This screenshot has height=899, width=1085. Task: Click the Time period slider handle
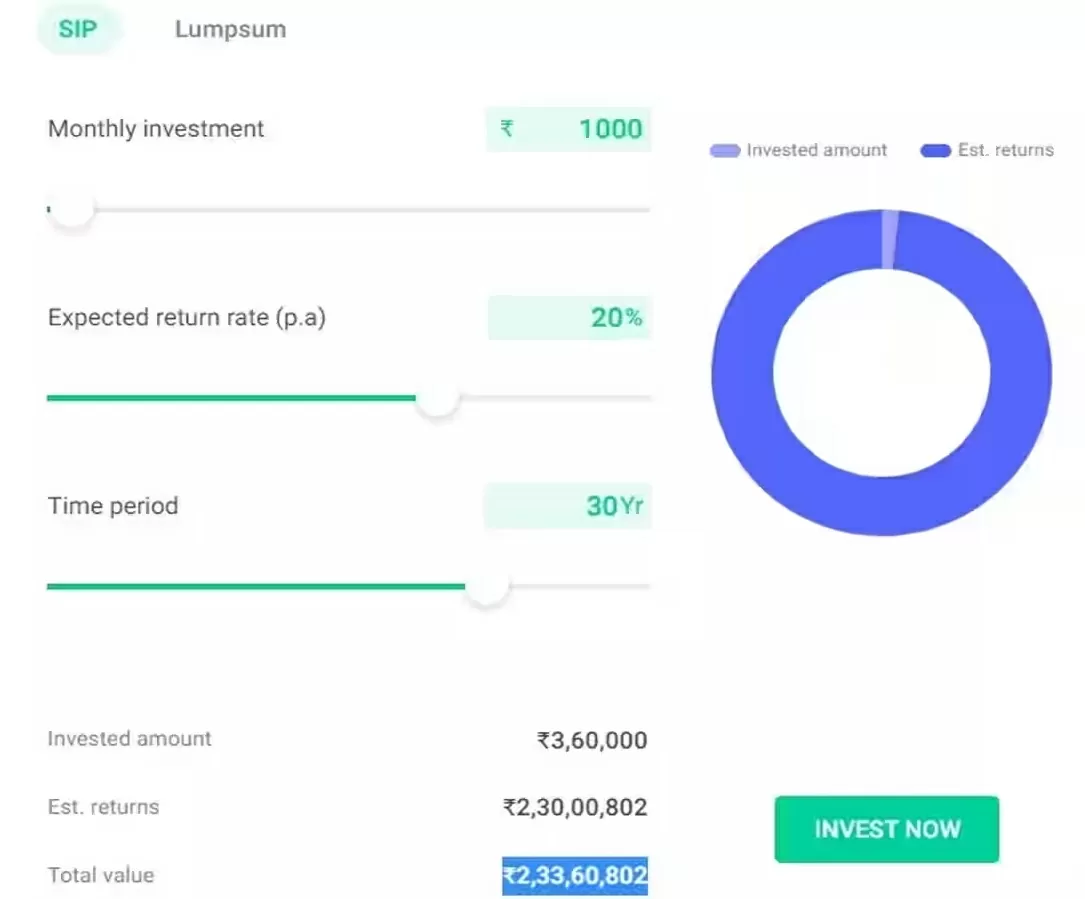pos(487,586)
